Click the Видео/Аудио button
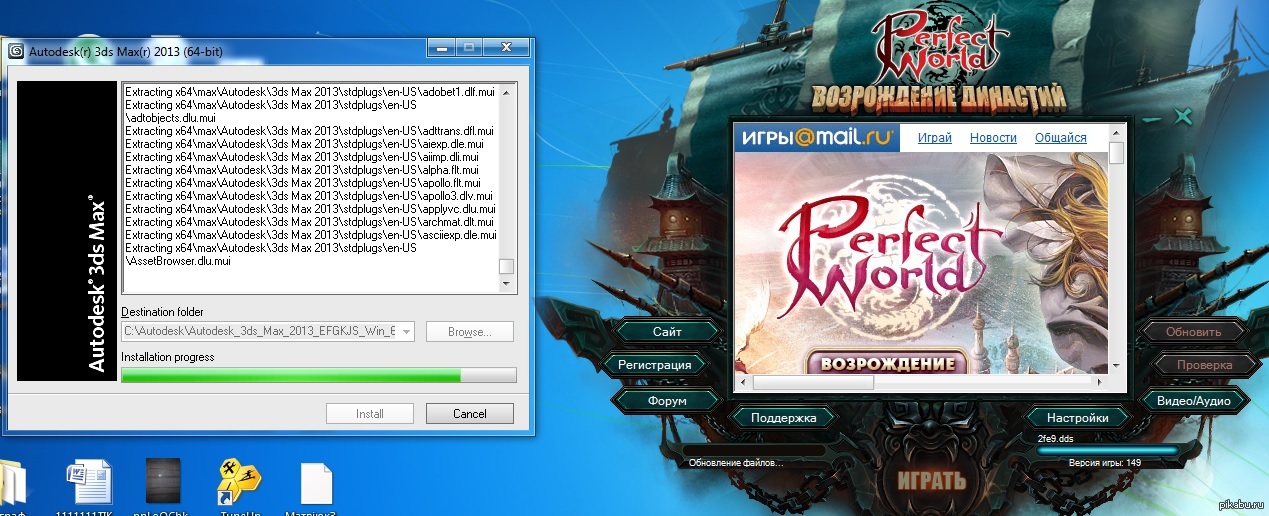 pyautogui.click(x=1196, y=401)
